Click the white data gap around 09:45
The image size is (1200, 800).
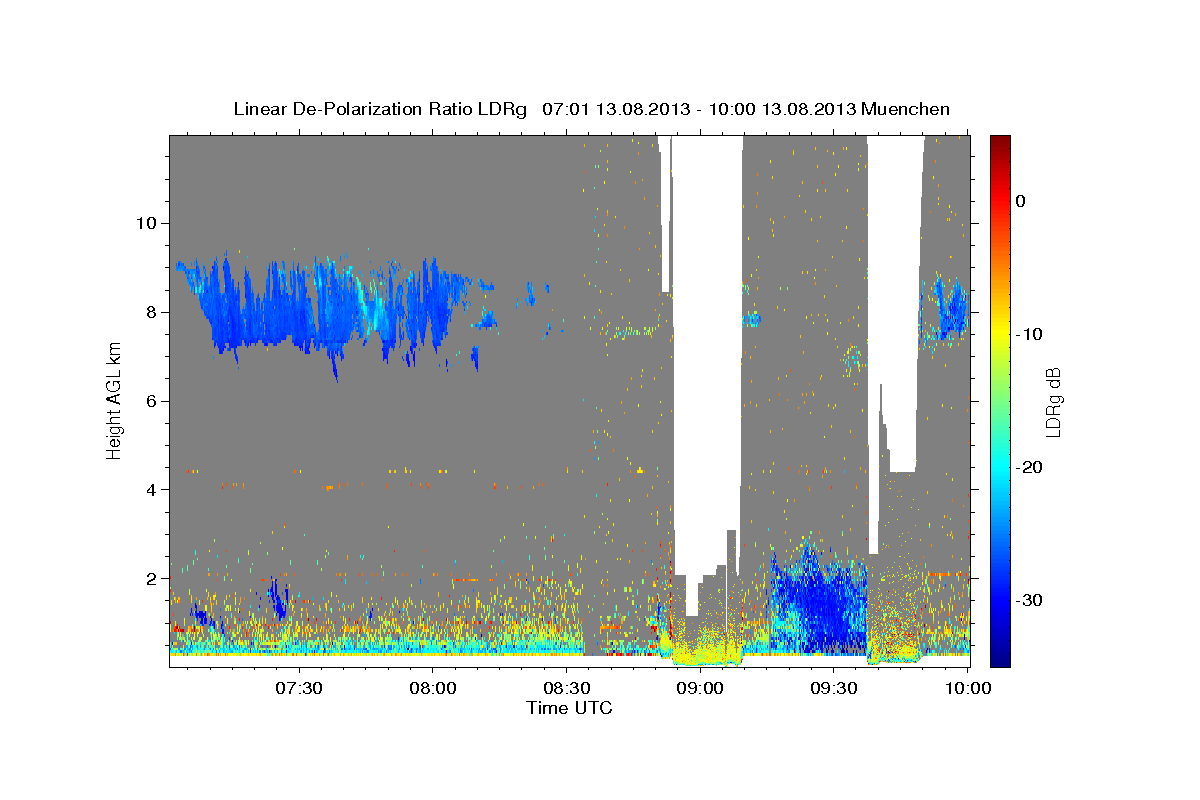click(x=895, y=300)
